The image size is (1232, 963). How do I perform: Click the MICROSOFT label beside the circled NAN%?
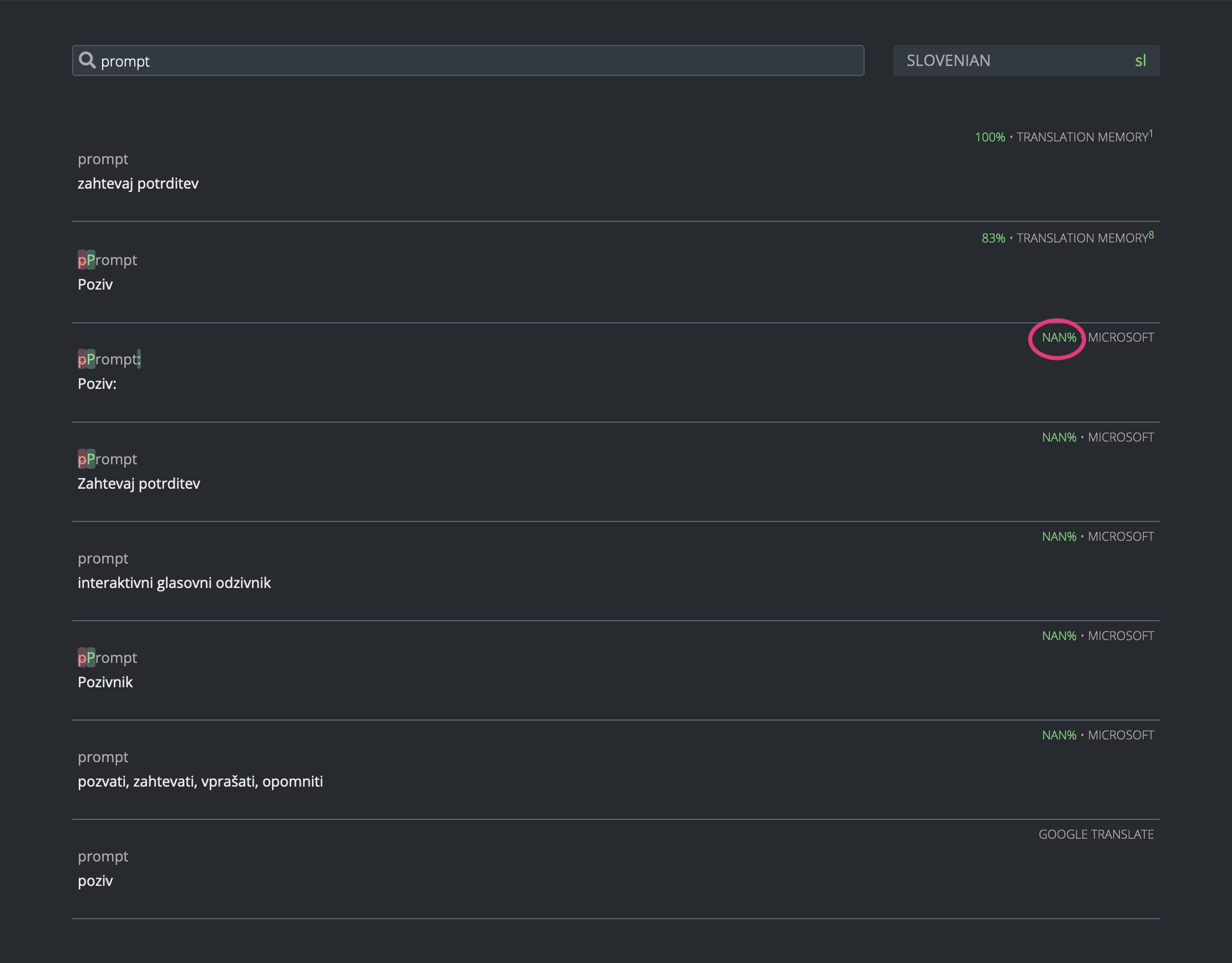[x=1120, y=337]
